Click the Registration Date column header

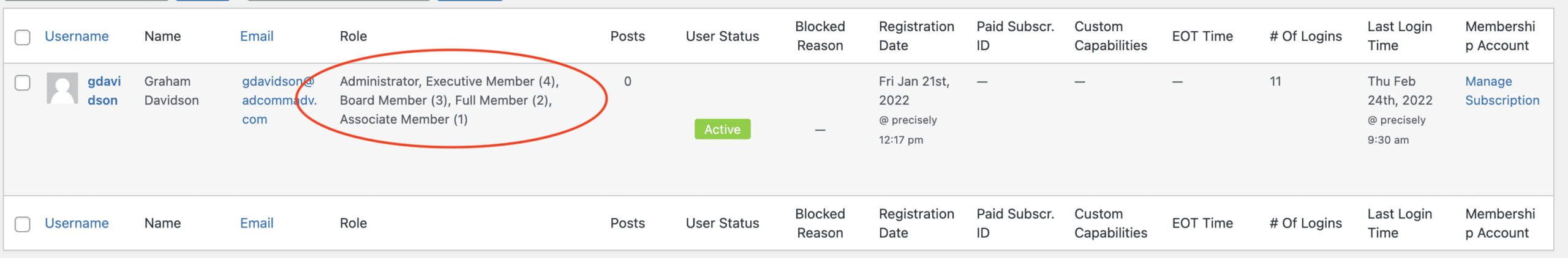[916, 36]
